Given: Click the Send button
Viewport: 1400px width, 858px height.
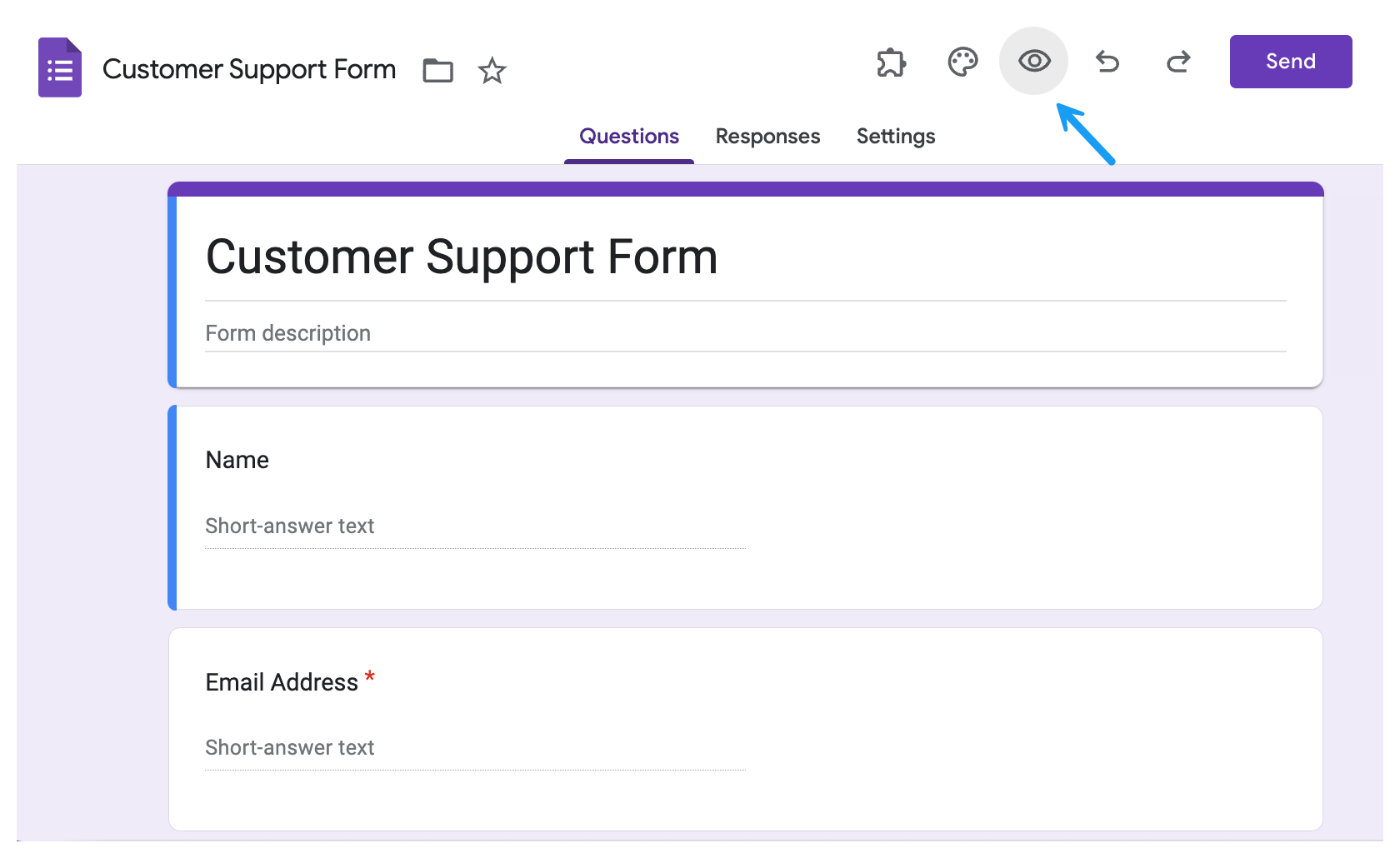Looking at the screenshot, I should pyautogui.click(x=1290, y=61).
